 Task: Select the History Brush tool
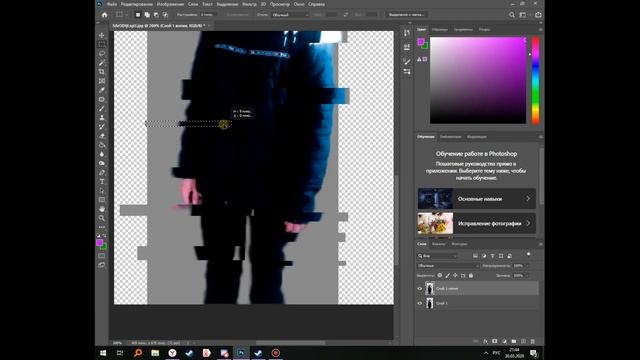(x=102, y=127)
